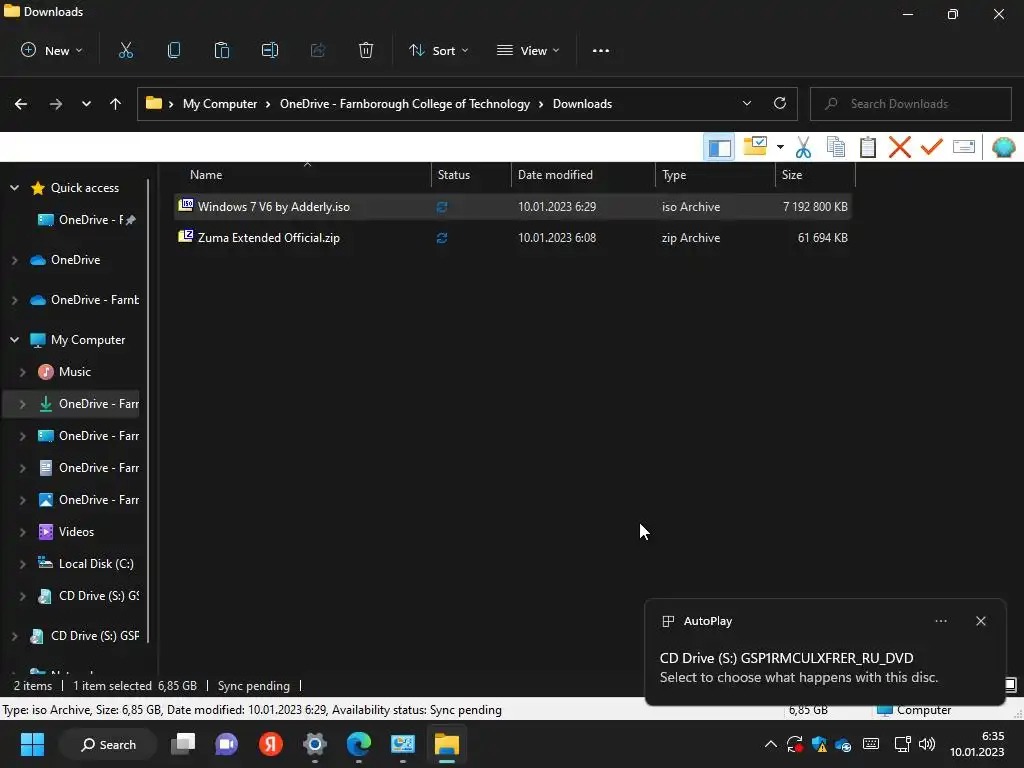Click the AutoPlay CD Drive notification message
The width and height of the screenshot is (1024, 768).
coord(799,667)
